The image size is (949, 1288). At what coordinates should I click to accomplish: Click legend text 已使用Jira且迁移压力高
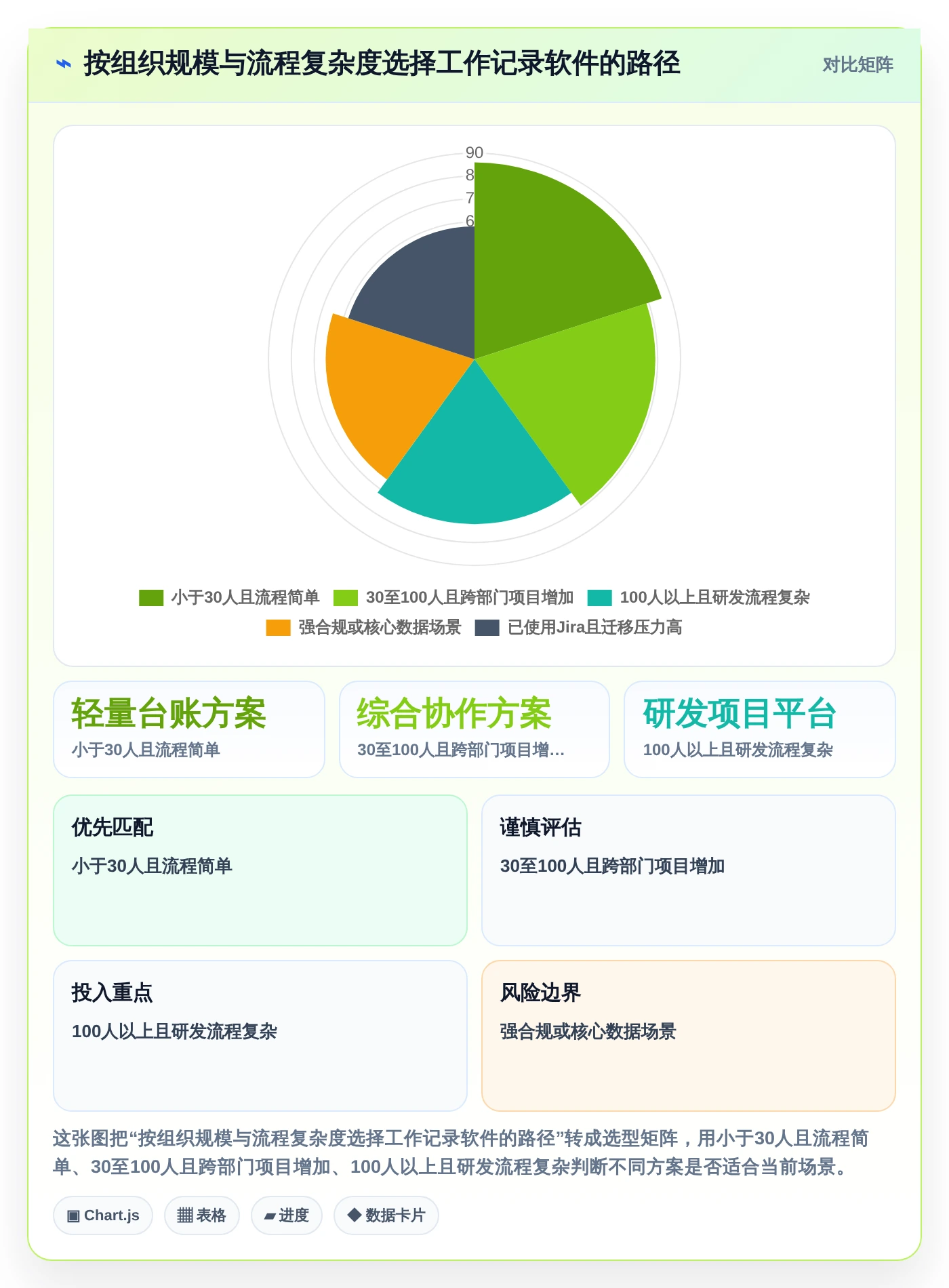pyautogui.click(x=595, y=628)
